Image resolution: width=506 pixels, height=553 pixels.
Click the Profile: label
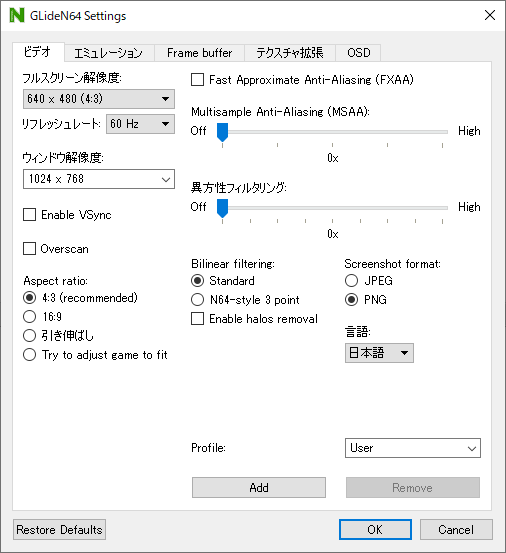pyautogui.click(x=208, y=448)
